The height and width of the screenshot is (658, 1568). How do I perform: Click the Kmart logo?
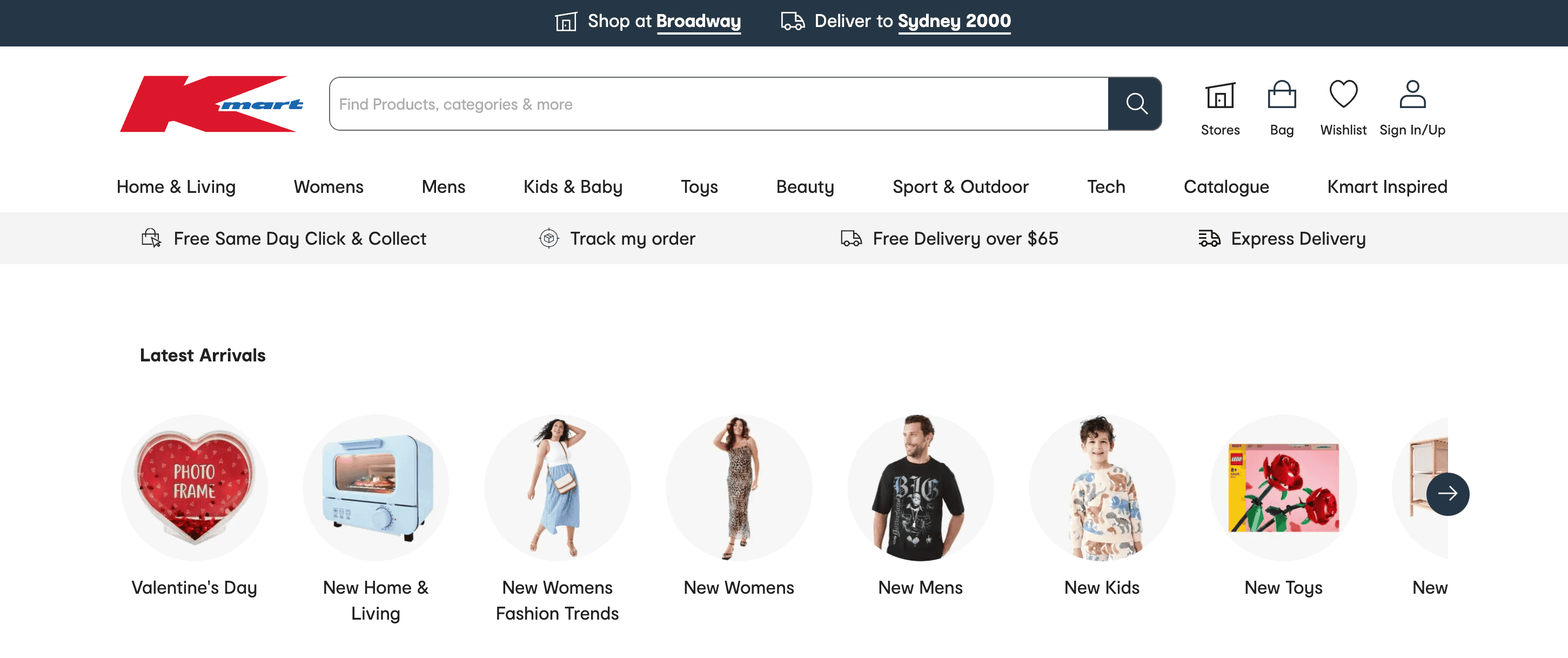tap(211, 104)
